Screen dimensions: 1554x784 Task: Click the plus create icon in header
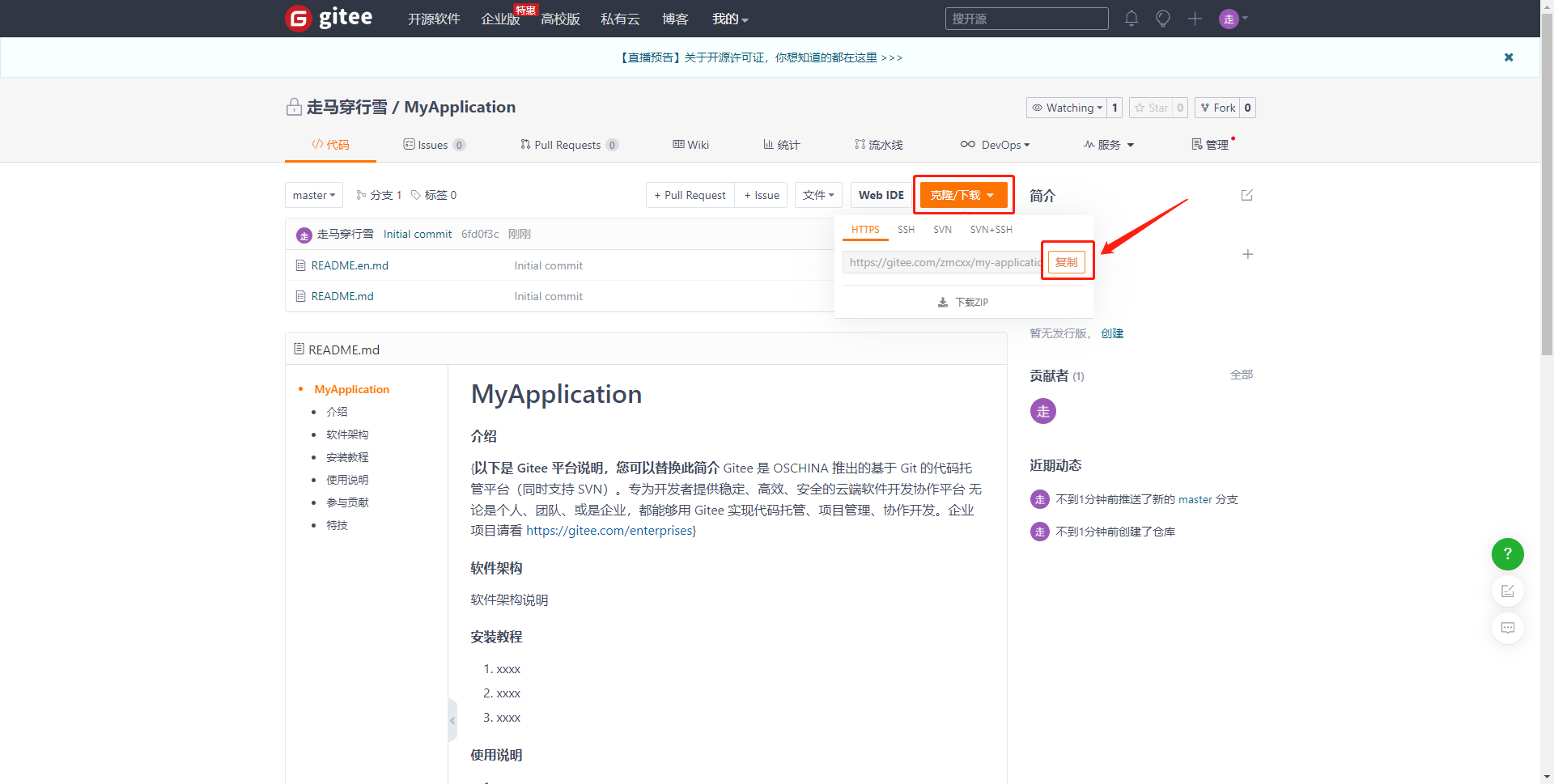point(1195,19)
